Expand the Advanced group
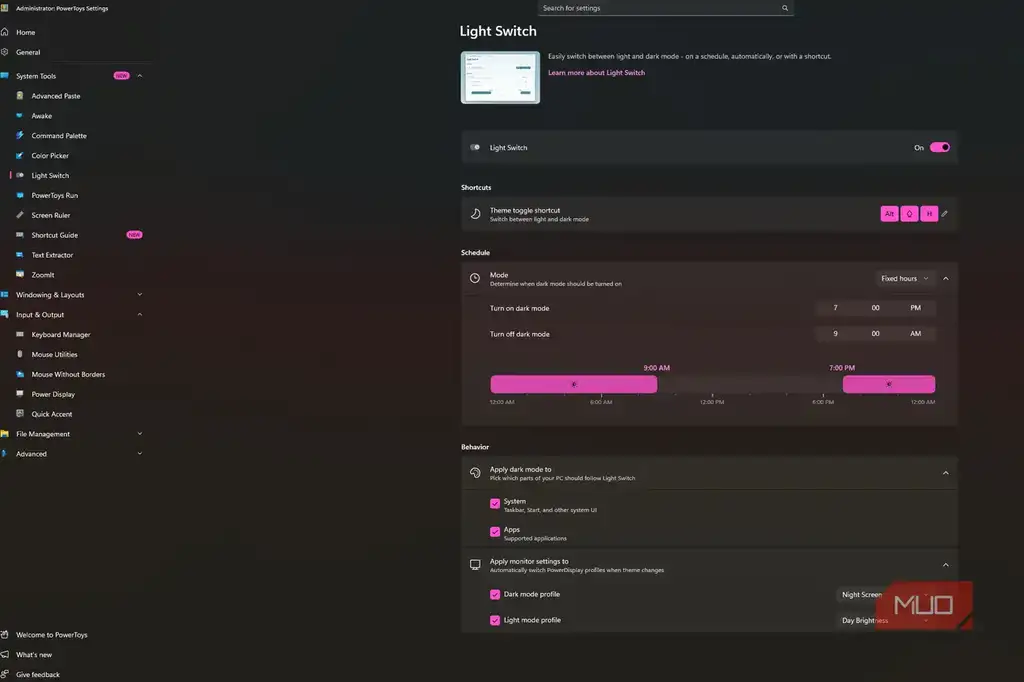This screenshot has width=1024, height=682. tap(140, 453)
